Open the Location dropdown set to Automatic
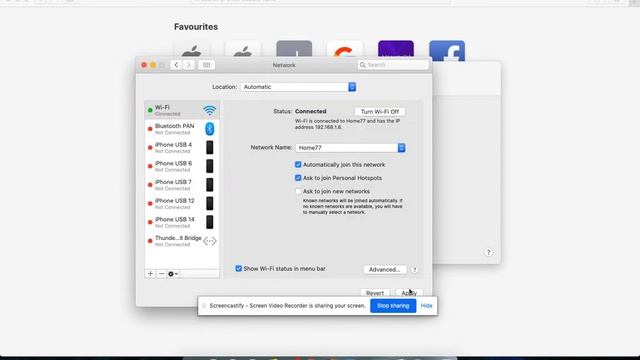The image size is (640, 360). coord(298,87)
